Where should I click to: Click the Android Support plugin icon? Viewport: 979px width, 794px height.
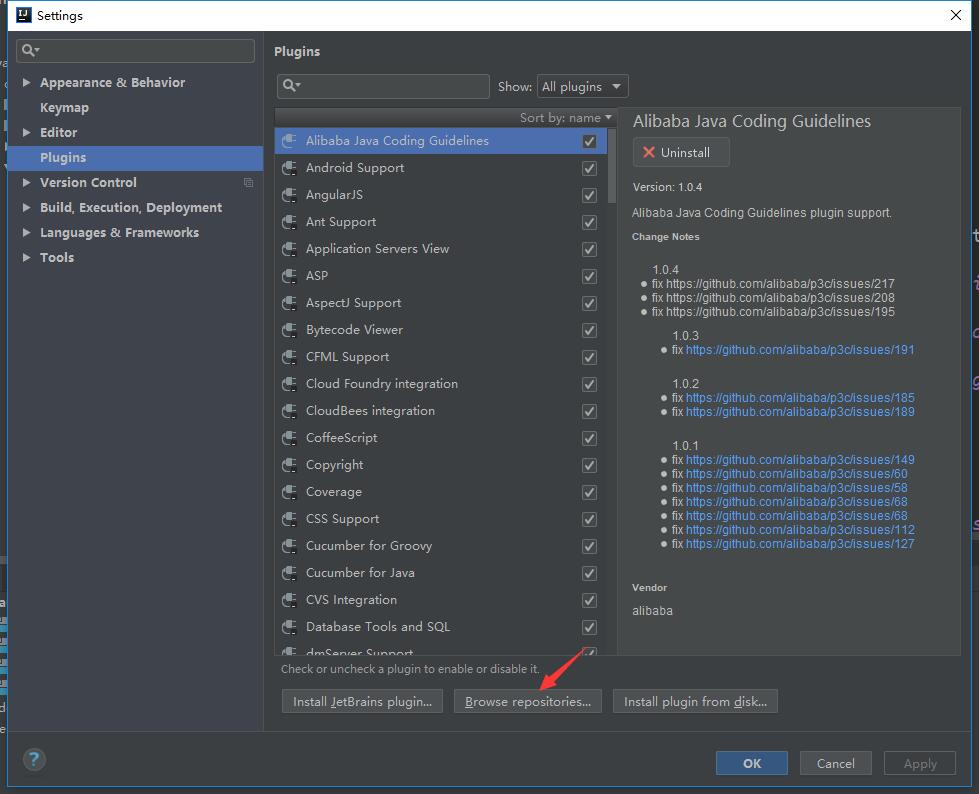click(x=289, y=168)
